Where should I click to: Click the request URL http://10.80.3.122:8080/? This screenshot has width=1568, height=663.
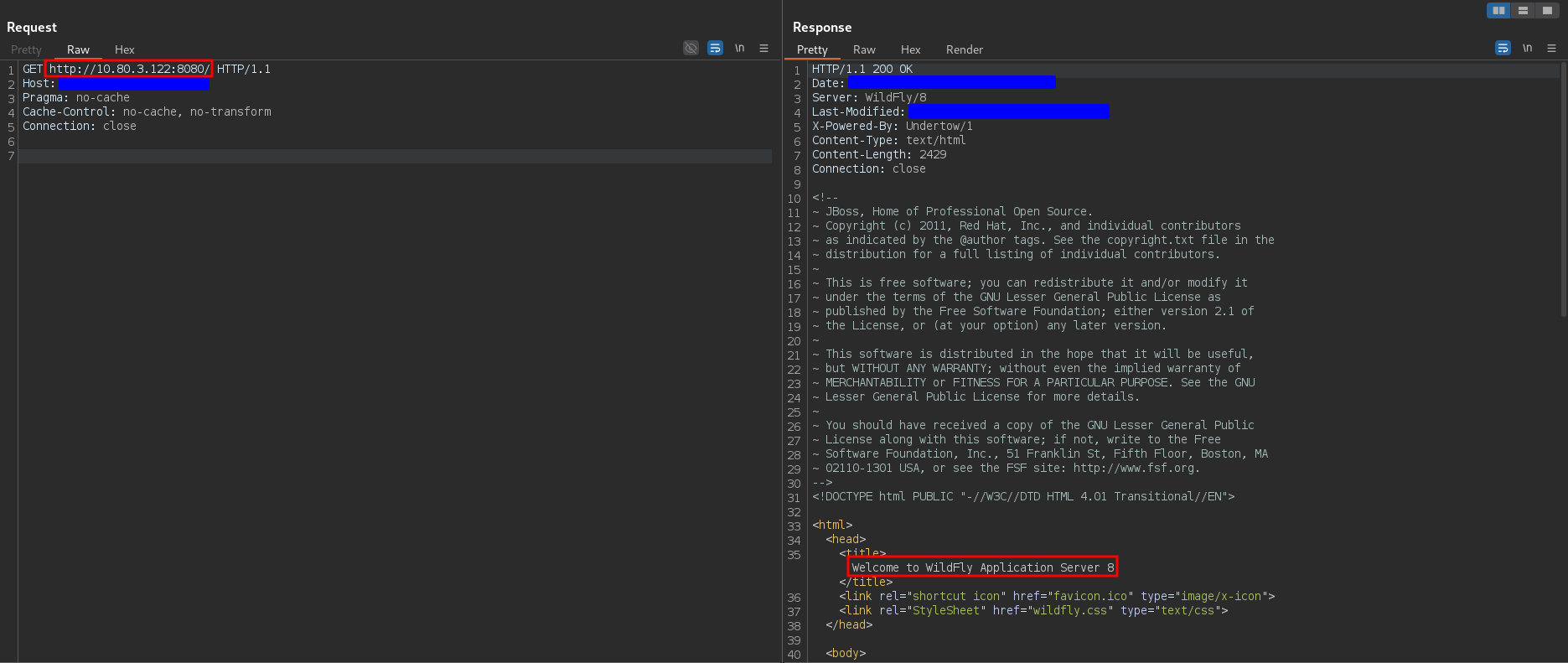pyautogui.click(x=129, y=69)
